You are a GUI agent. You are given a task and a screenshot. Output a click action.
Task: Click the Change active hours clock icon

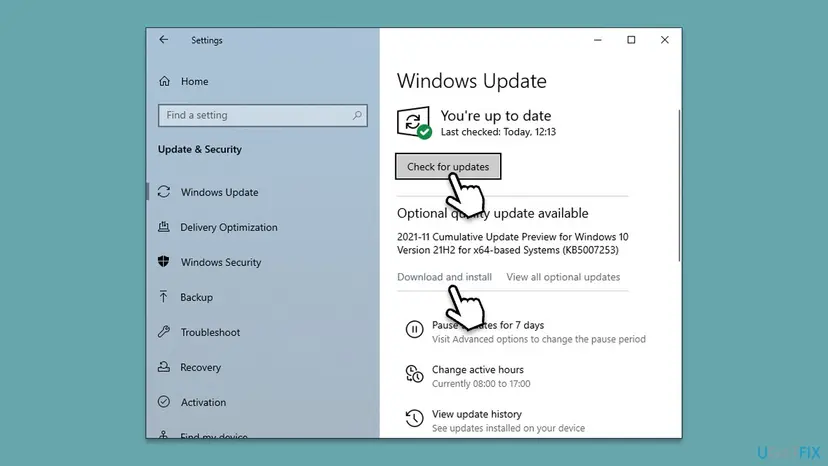[x=415, y=374]
